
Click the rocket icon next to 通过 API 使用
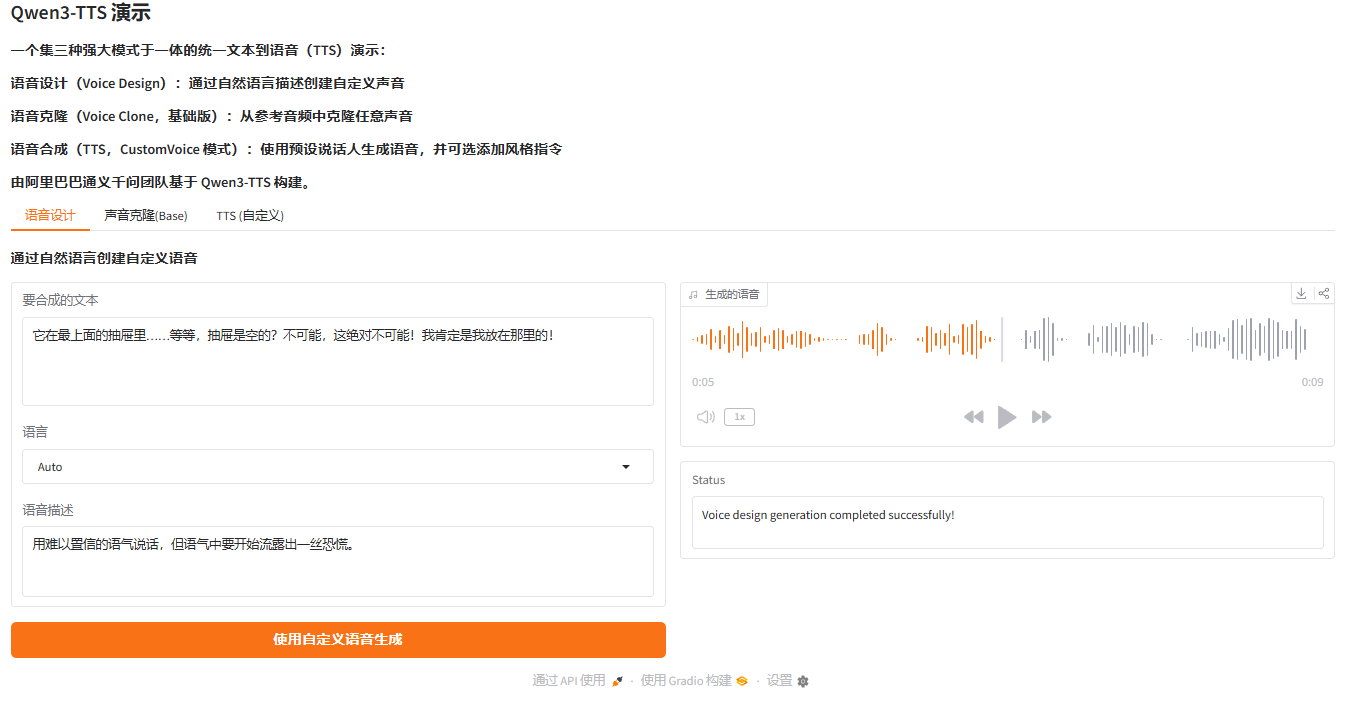coord(617,680)
